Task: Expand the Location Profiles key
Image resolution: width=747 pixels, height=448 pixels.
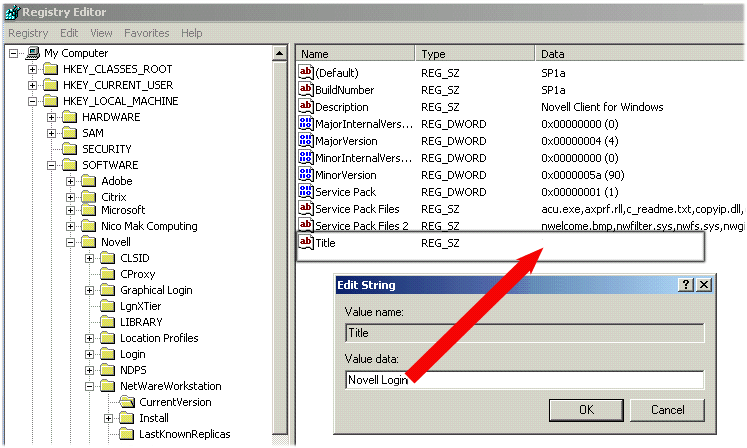Action: [90, 338]
